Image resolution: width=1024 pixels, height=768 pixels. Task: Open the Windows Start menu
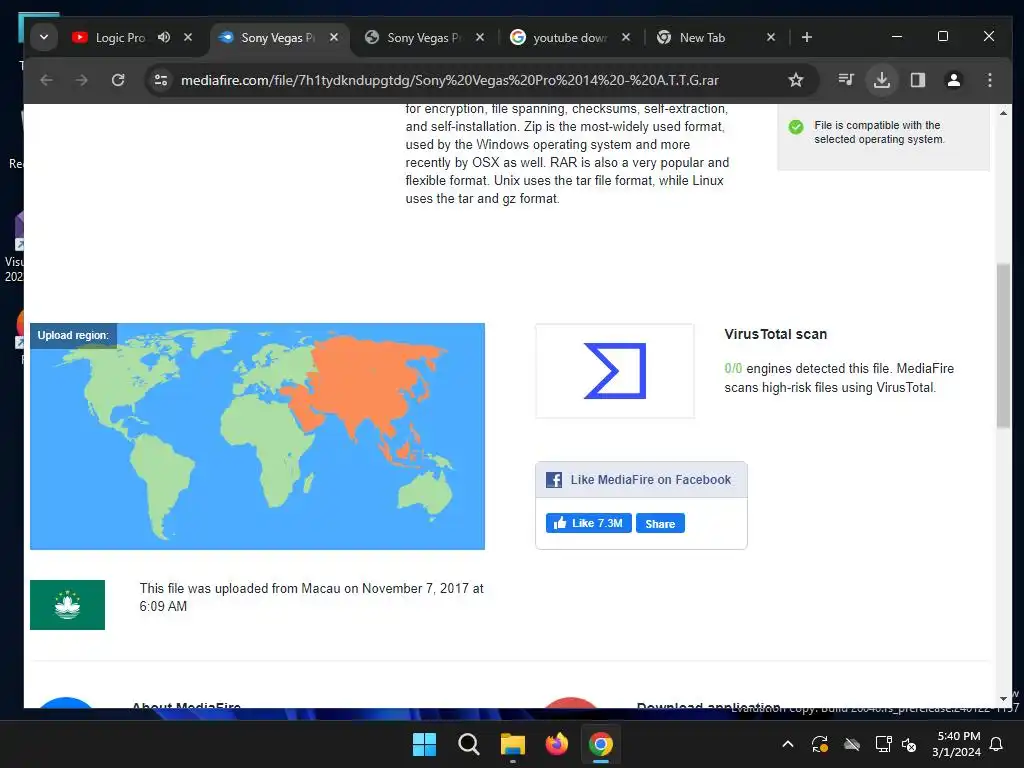click(x=424, y=744)
